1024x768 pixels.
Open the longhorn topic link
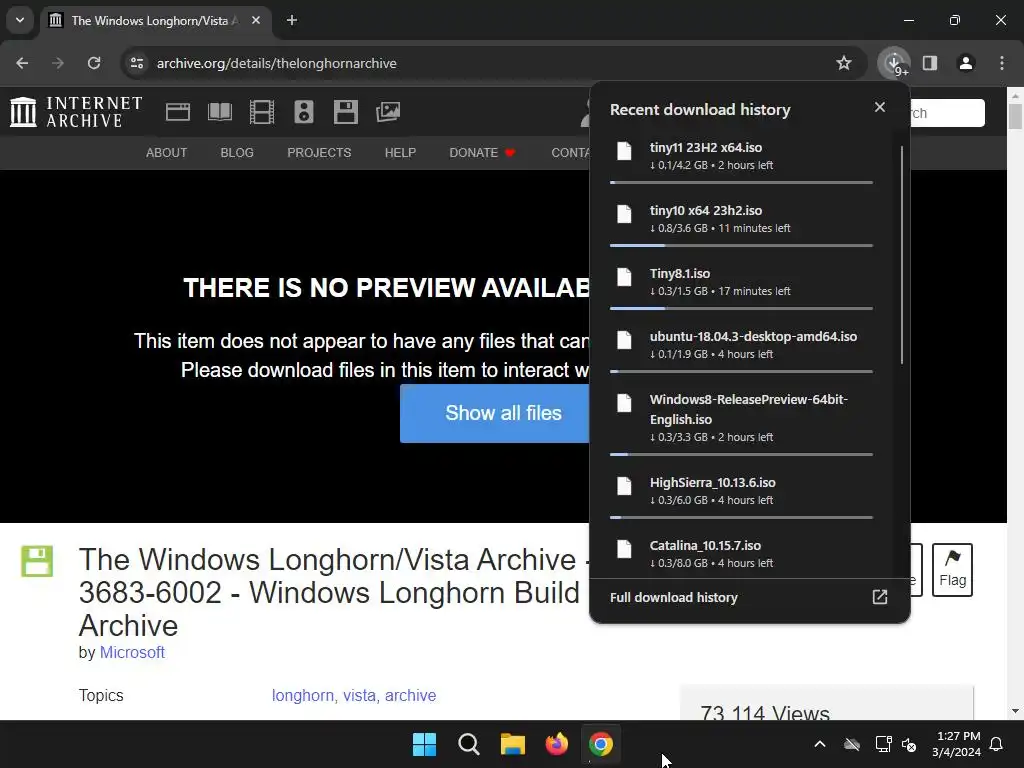tap(303, 696)
